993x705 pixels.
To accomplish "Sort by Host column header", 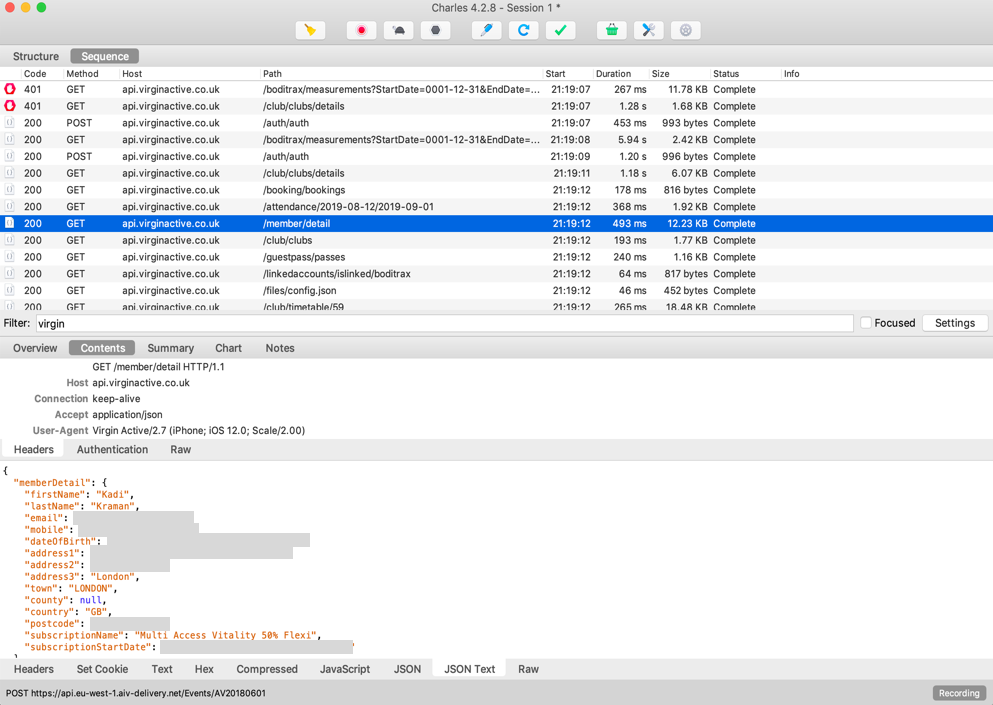I will [132, 73].
